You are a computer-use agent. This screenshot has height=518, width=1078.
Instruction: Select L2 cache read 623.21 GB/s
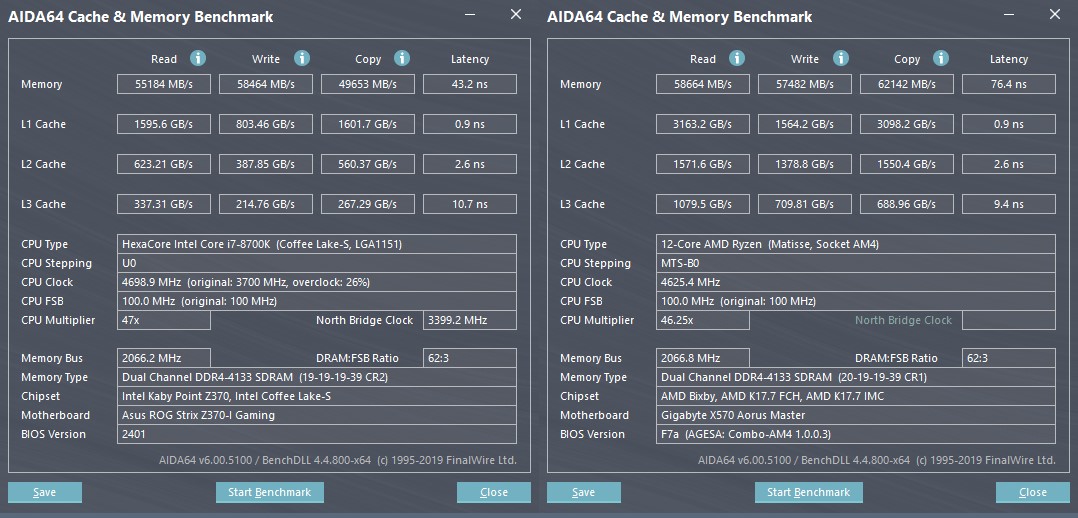[164, 164]
